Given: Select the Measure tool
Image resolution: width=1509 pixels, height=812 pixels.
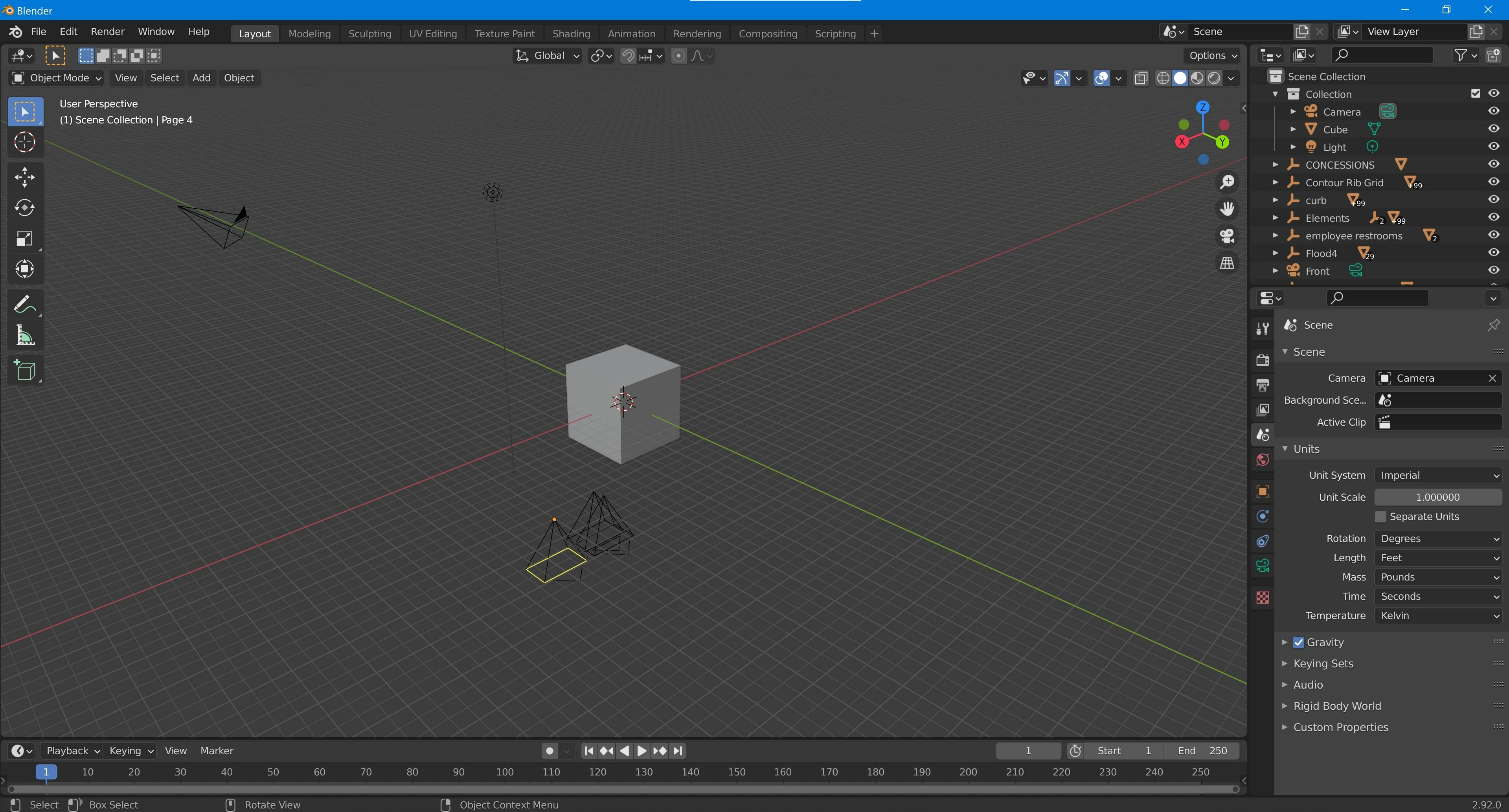Looking at the screenshot, I should click(x=25, y=336).
